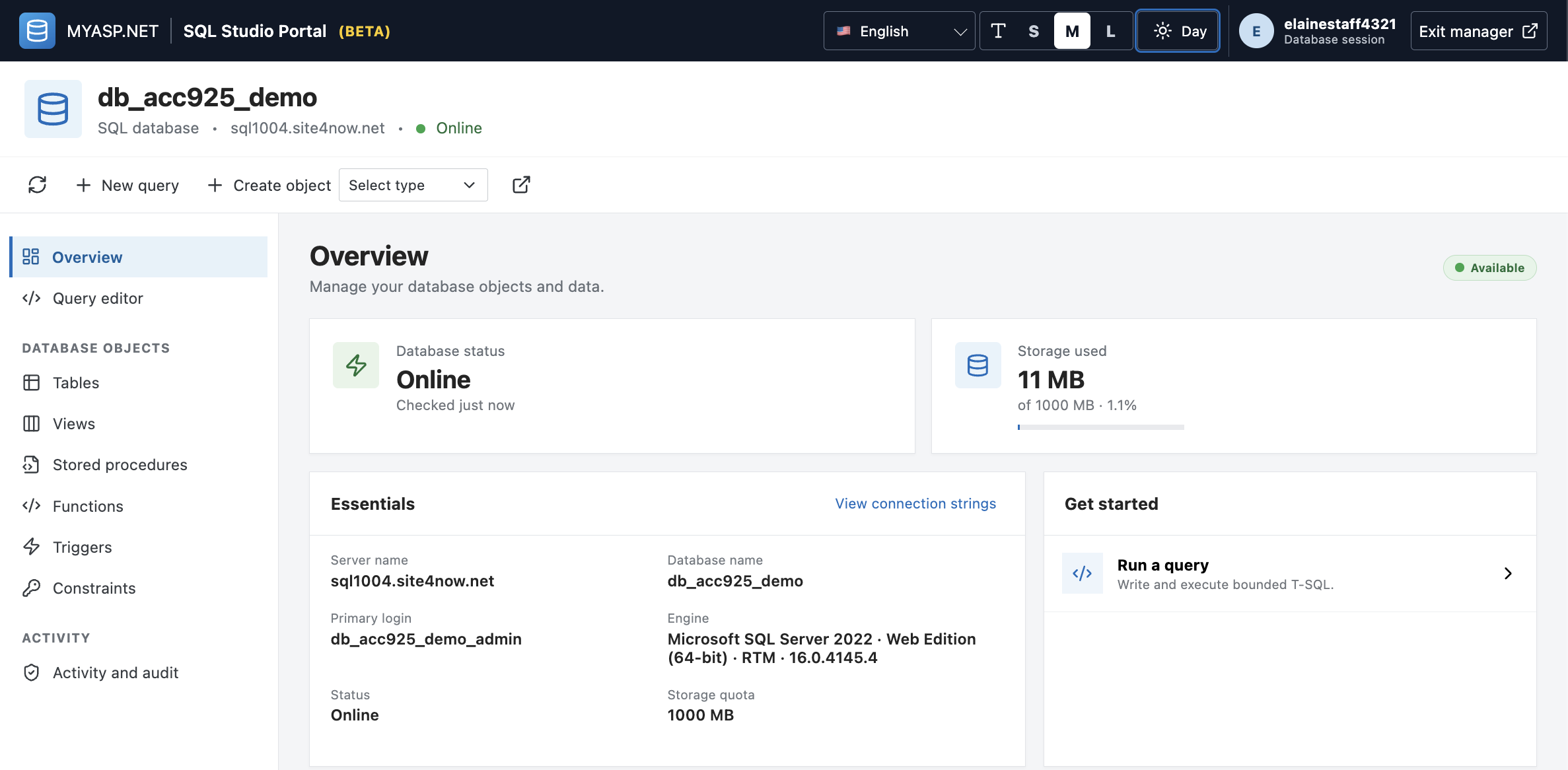Switch text size to S
Image resolution: width=1568 pixels, height=770 pixels.
1034,31
